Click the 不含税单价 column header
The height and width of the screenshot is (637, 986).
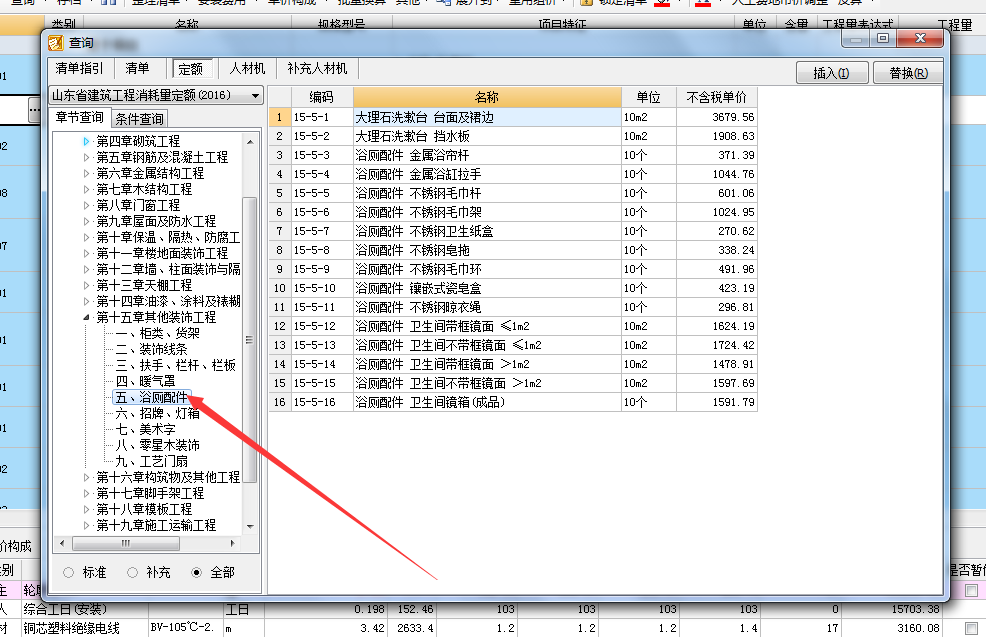point(717,97)
